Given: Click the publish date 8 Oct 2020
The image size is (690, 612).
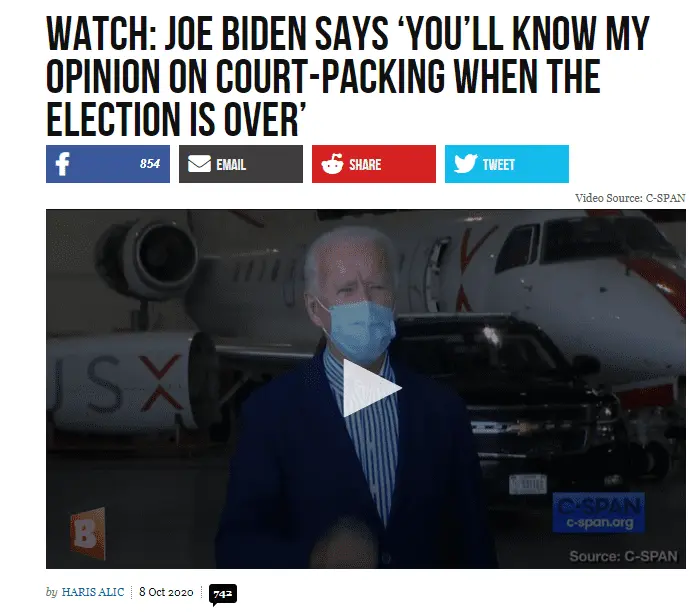Looking at the screenshot, I should pos(166,592).
